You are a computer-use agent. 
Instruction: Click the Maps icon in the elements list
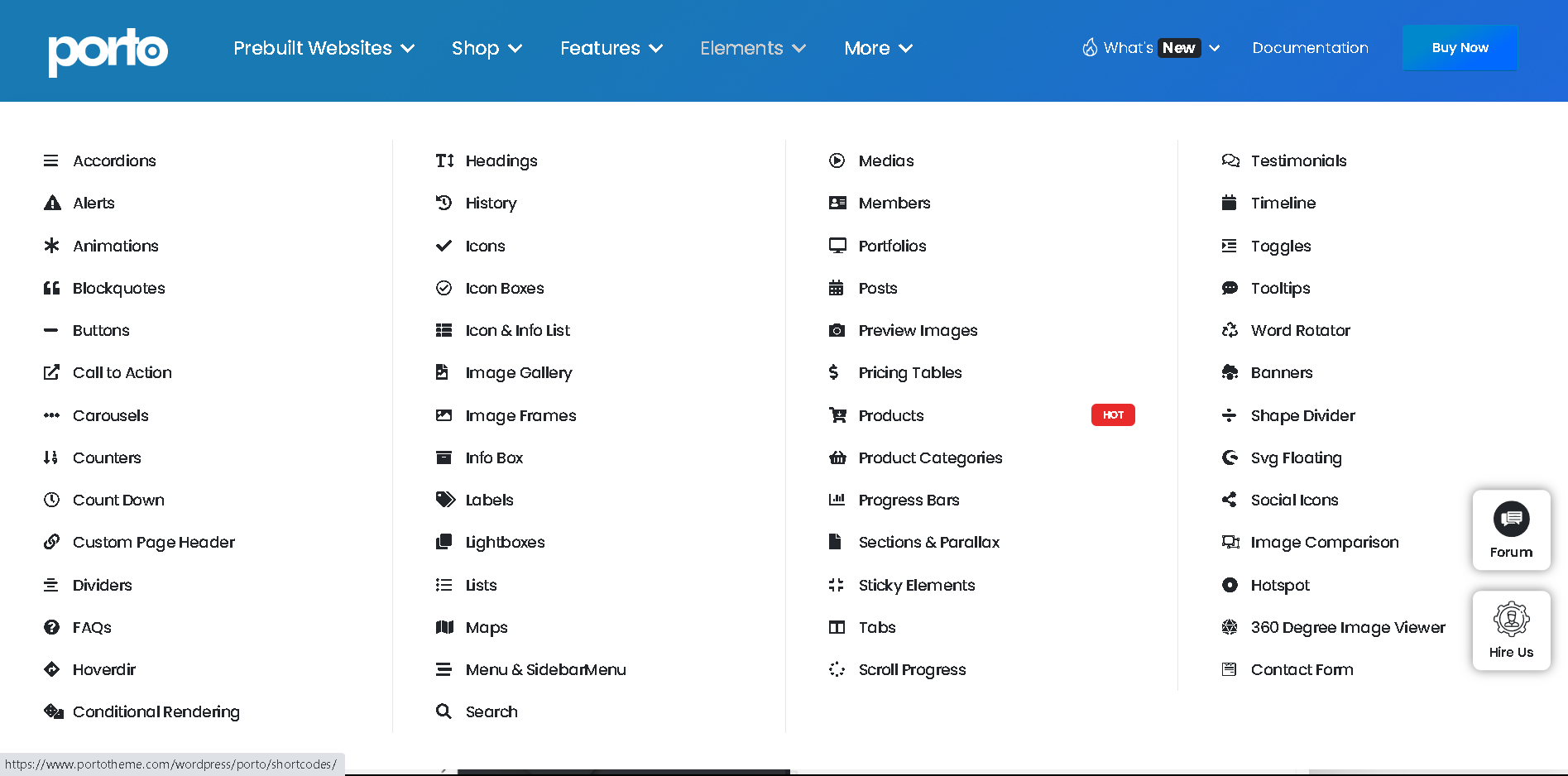click(444, 627)
